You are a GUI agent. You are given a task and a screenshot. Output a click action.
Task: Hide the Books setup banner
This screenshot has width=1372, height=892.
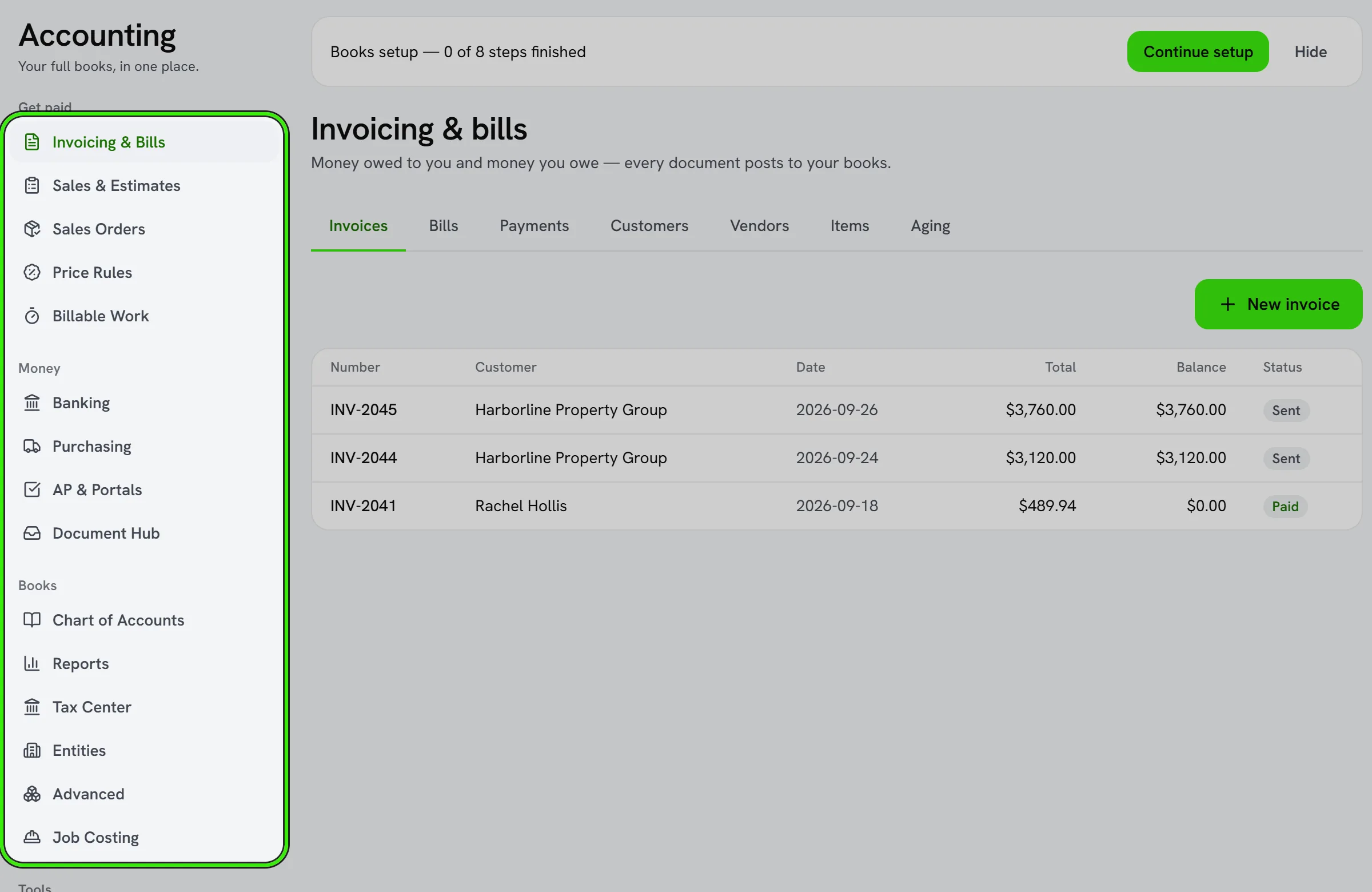pyautogui.click(x=1310, y=52)
